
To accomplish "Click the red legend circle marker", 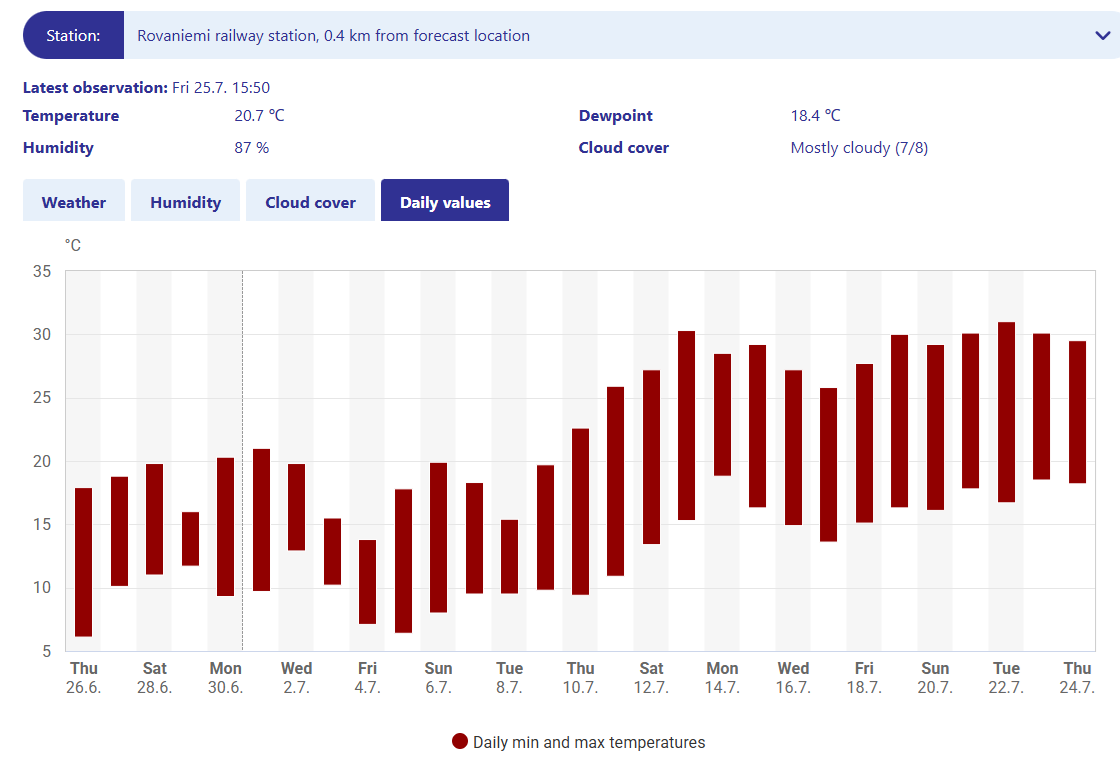I will 460,742.
